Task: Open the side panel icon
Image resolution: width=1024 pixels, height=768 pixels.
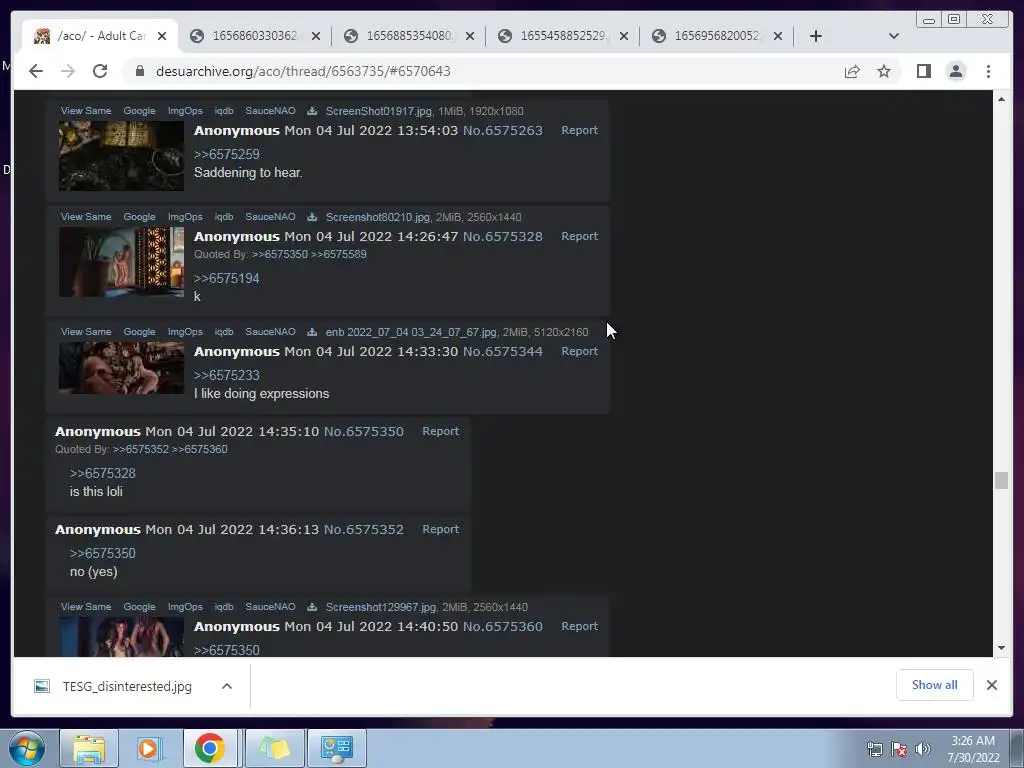Action: (x=923, y=71)
